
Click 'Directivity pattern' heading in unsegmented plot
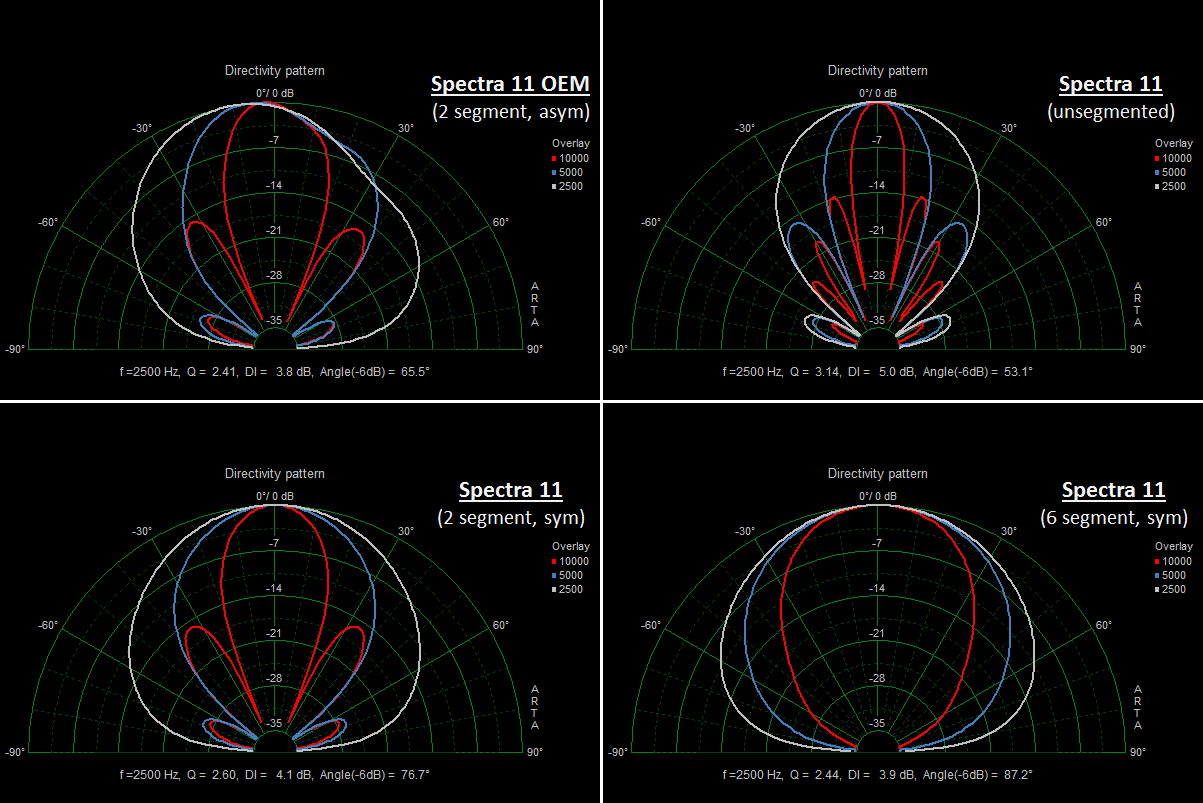tap(877, 71)
